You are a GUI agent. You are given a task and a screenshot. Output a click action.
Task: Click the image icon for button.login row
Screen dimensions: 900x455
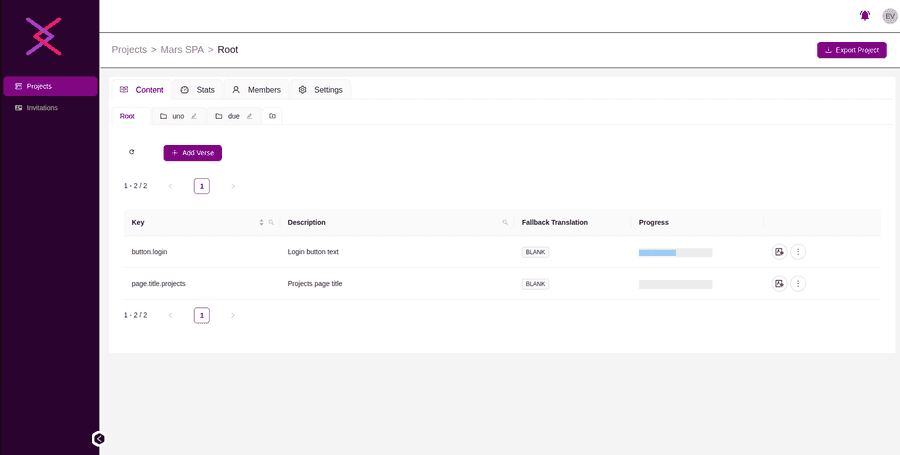coord(779,252)
